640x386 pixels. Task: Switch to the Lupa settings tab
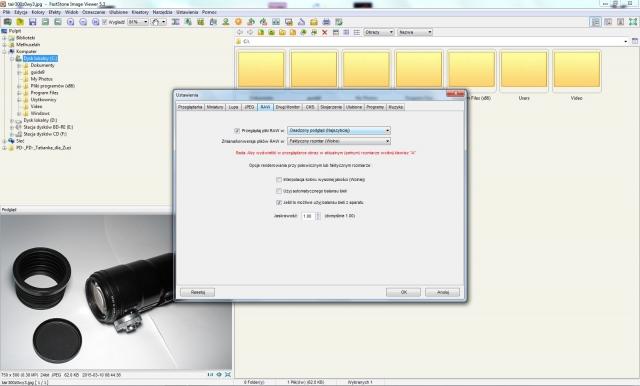click(x=233, y=107)
